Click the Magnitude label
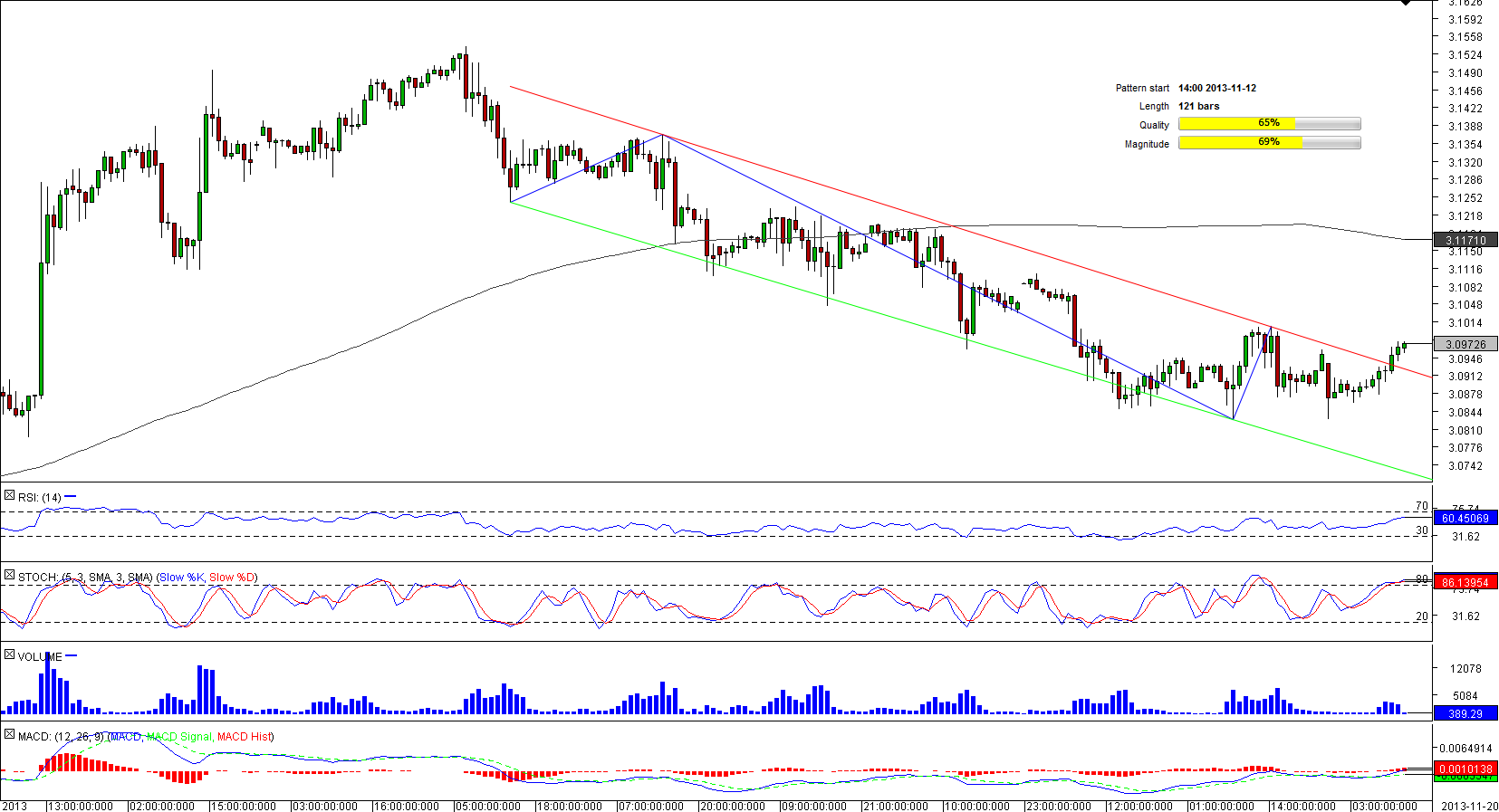Image resolution: width=1499 pixels, height=812 pixels. (x=1147, y=144)
